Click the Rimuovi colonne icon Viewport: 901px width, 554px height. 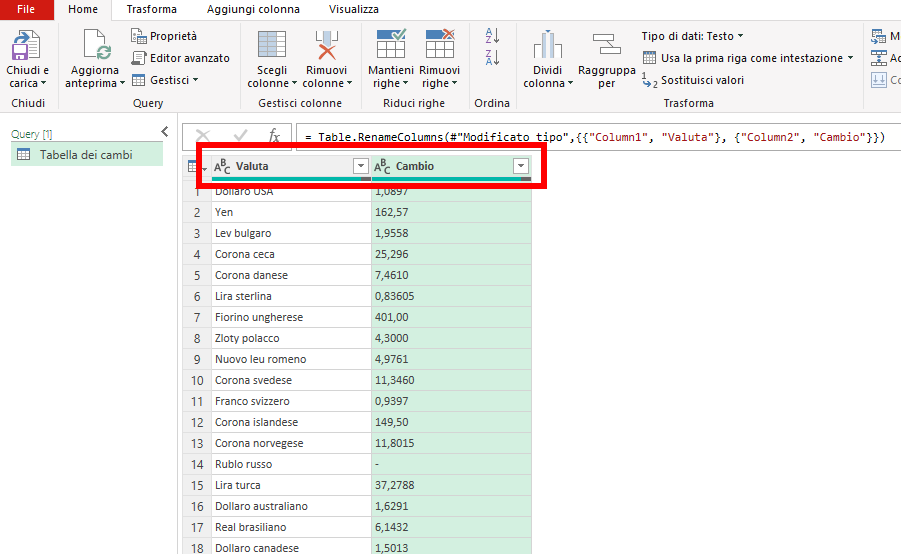tap(326, 45)
